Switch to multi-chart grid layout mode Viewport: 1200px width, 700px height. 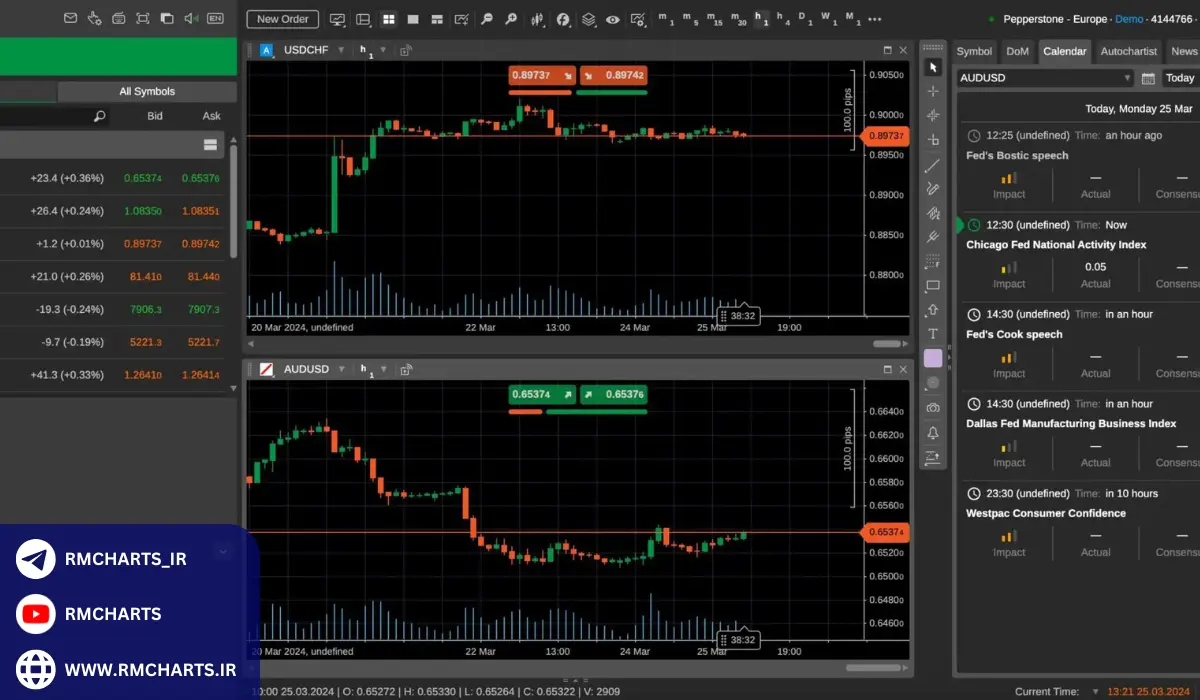(388, 19)
